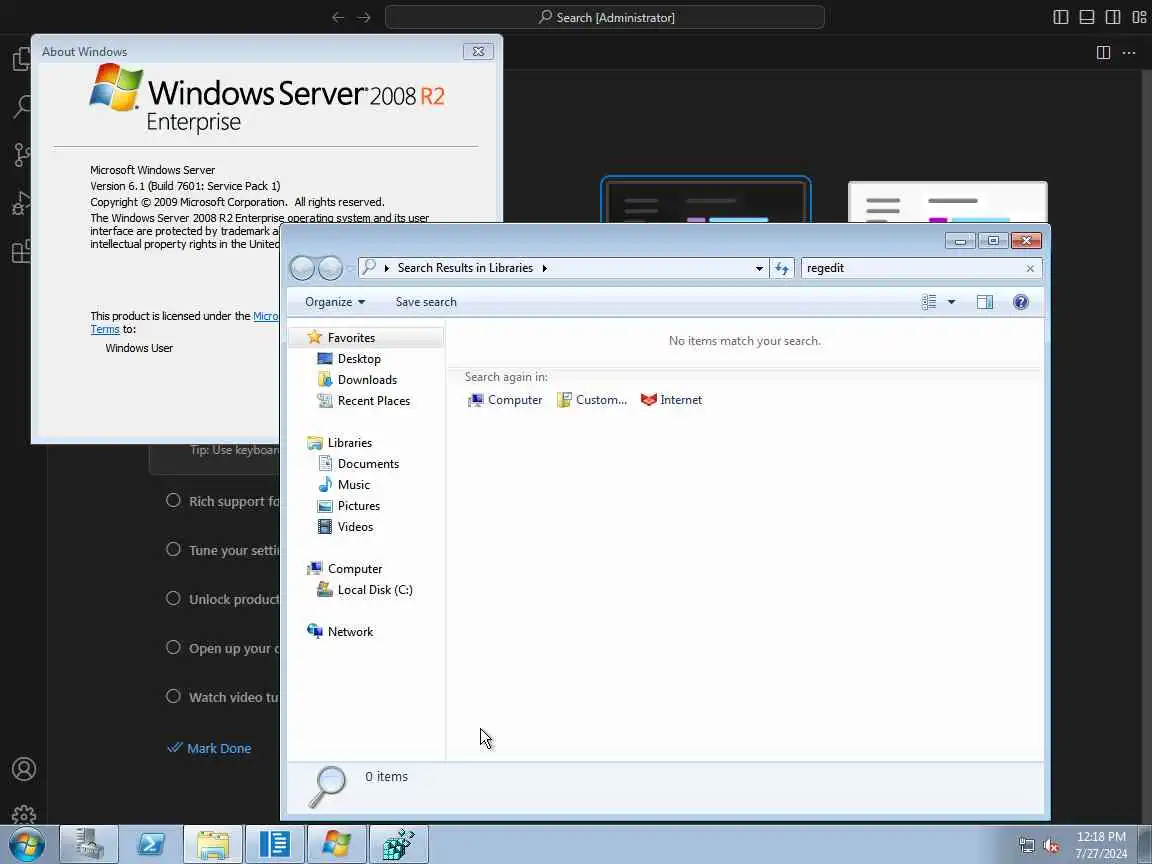The height and width of the screenshot is (864, 1152).
Task: Toggle secondary side bar layout icon
Action: (x=1113, y=17)
